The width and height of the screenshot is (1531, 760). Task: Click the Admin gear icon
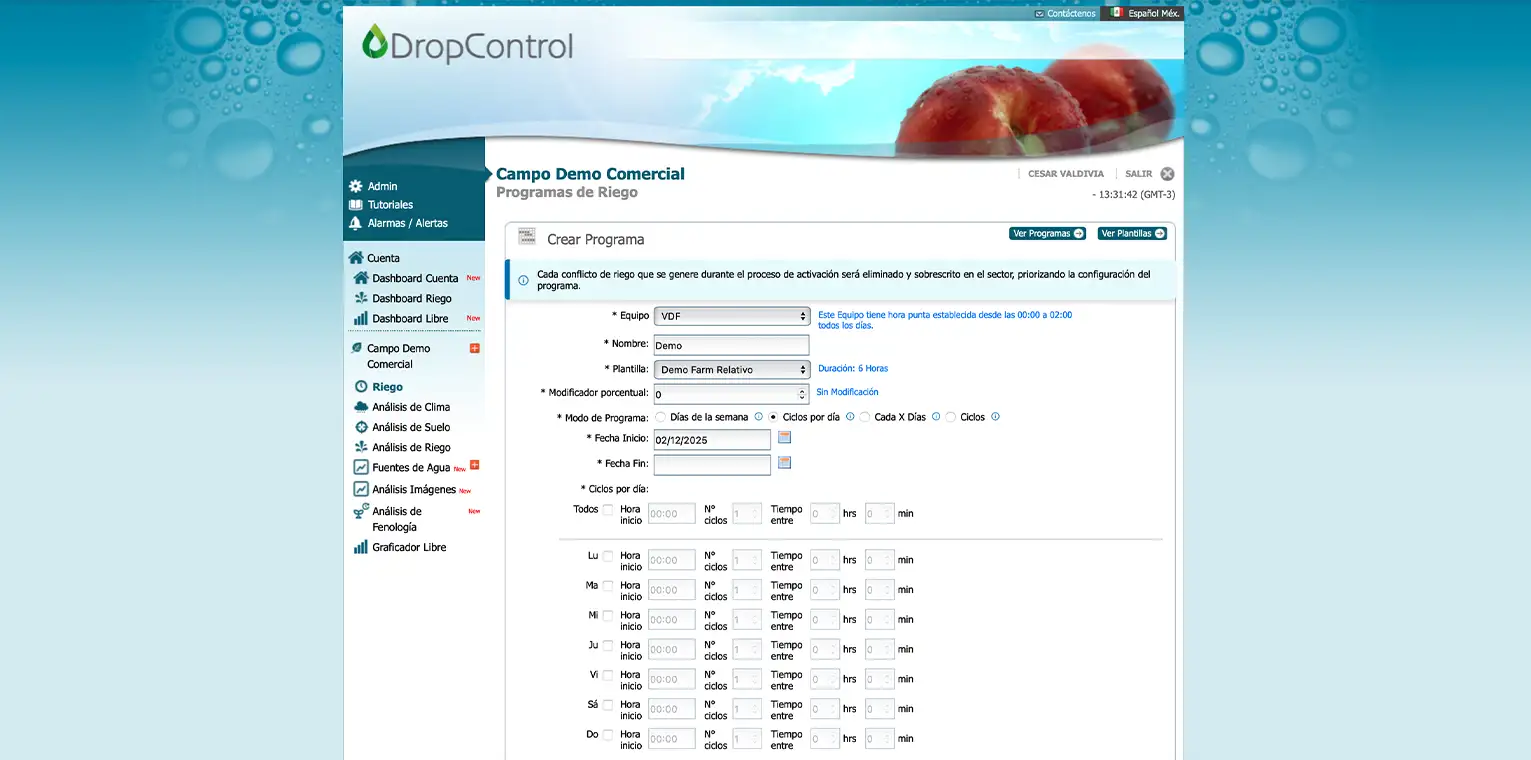pyautogui.click(x=355, y=186)
